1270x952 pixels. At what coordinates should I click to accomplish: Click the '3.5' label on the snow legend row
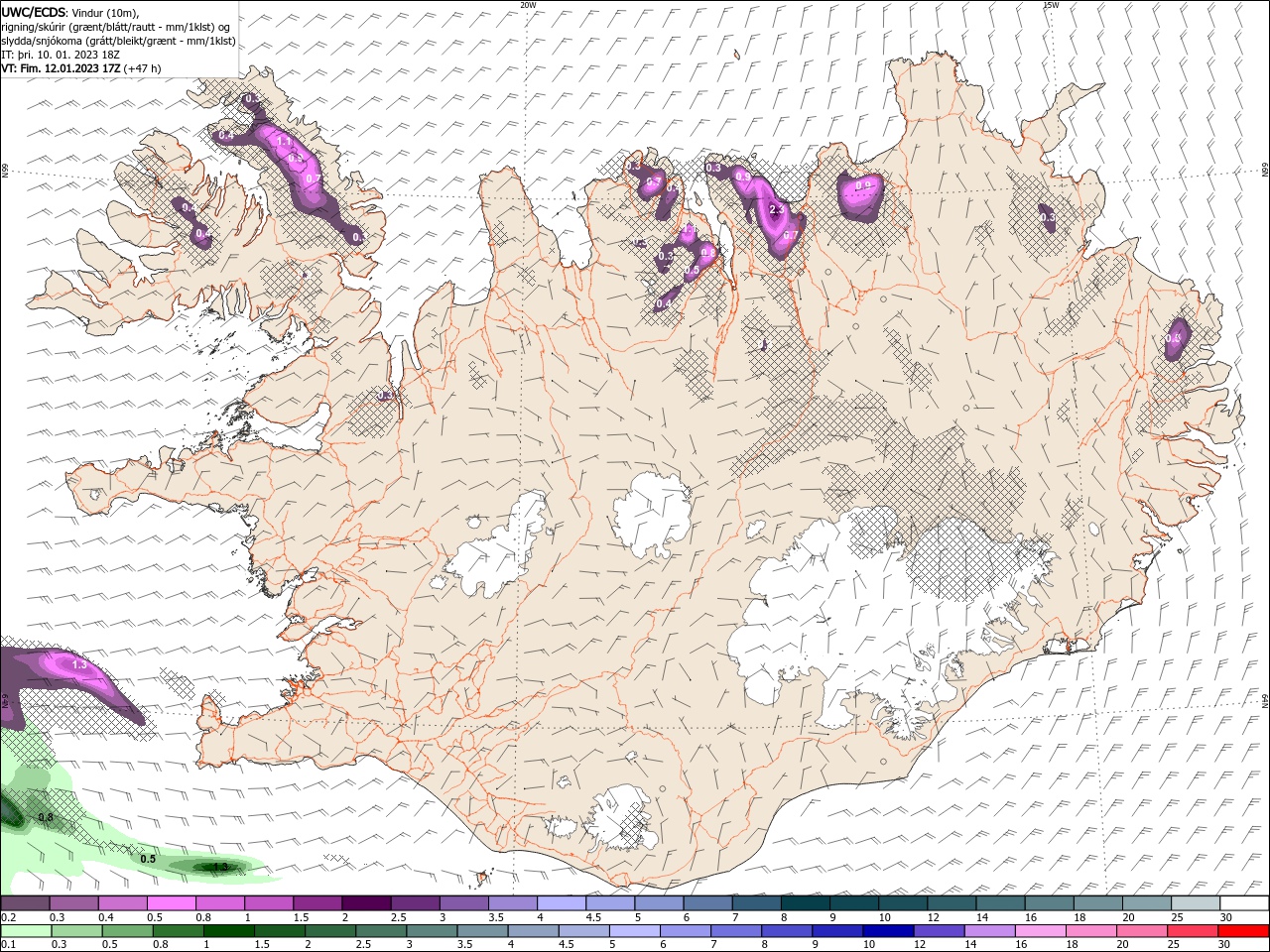[495, 917]
